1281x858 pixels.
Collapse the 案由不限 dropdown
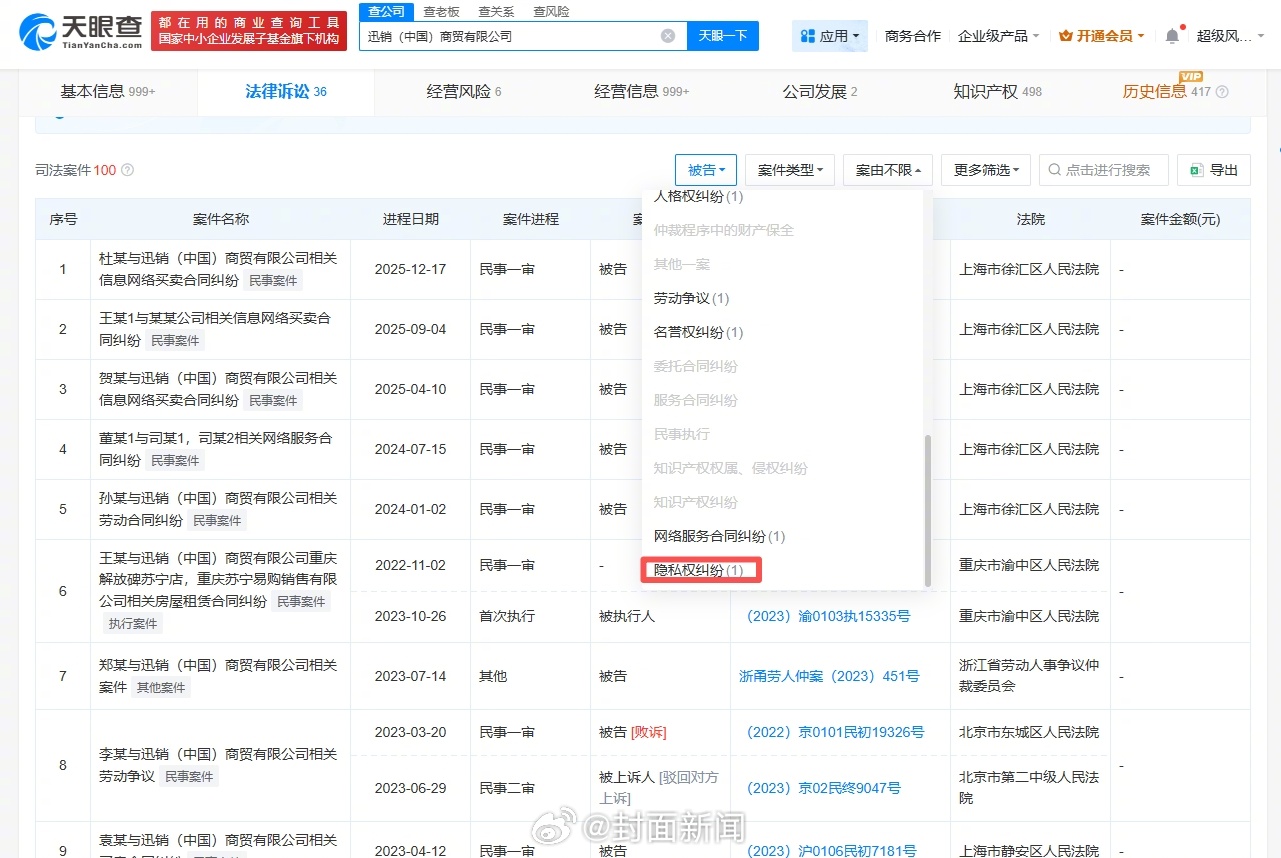tap(888, 170)
